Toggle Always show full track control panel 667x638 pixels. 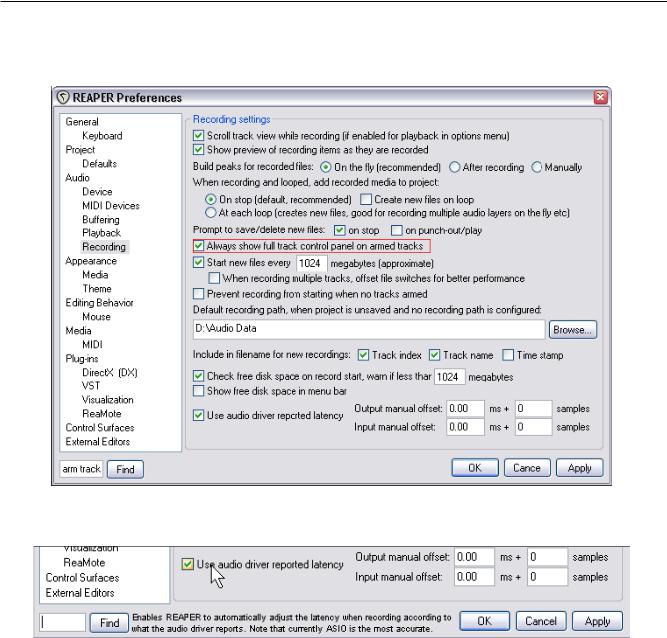(198, 246)
